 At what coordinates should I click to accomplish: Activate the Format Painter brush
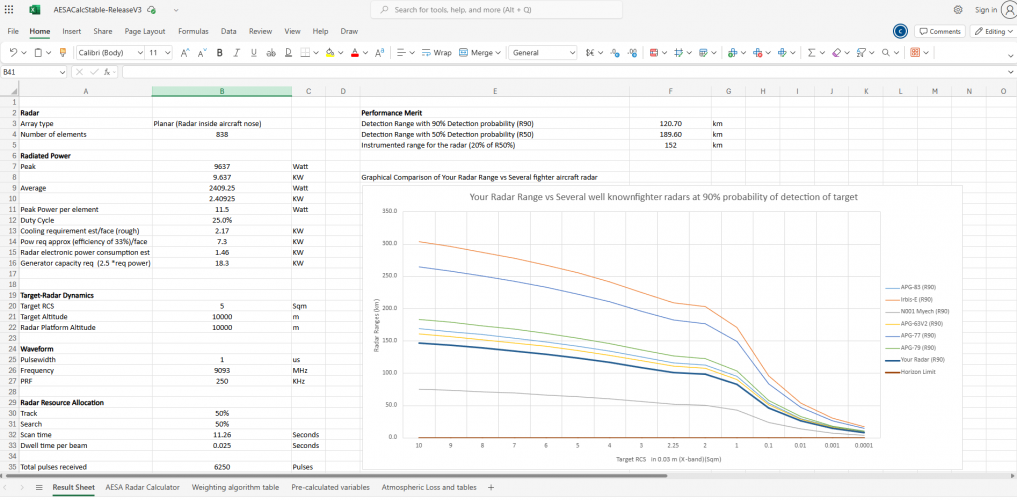pyautogui.click(x=62, y=53)
